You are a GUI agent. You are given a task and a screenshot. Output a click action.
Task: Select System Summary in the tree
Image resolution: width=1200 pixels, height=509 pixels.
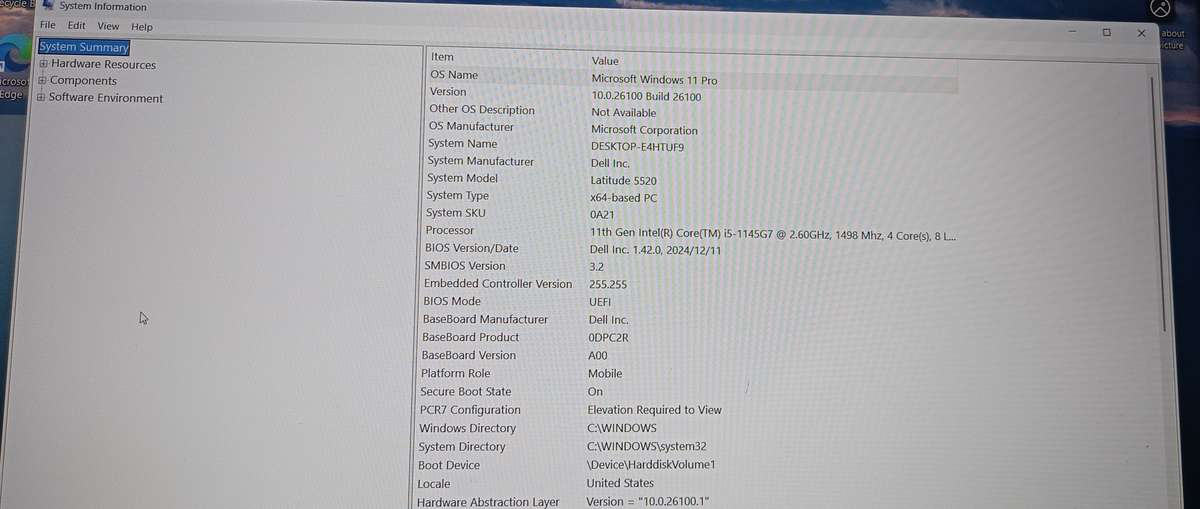tap(84, 47)
